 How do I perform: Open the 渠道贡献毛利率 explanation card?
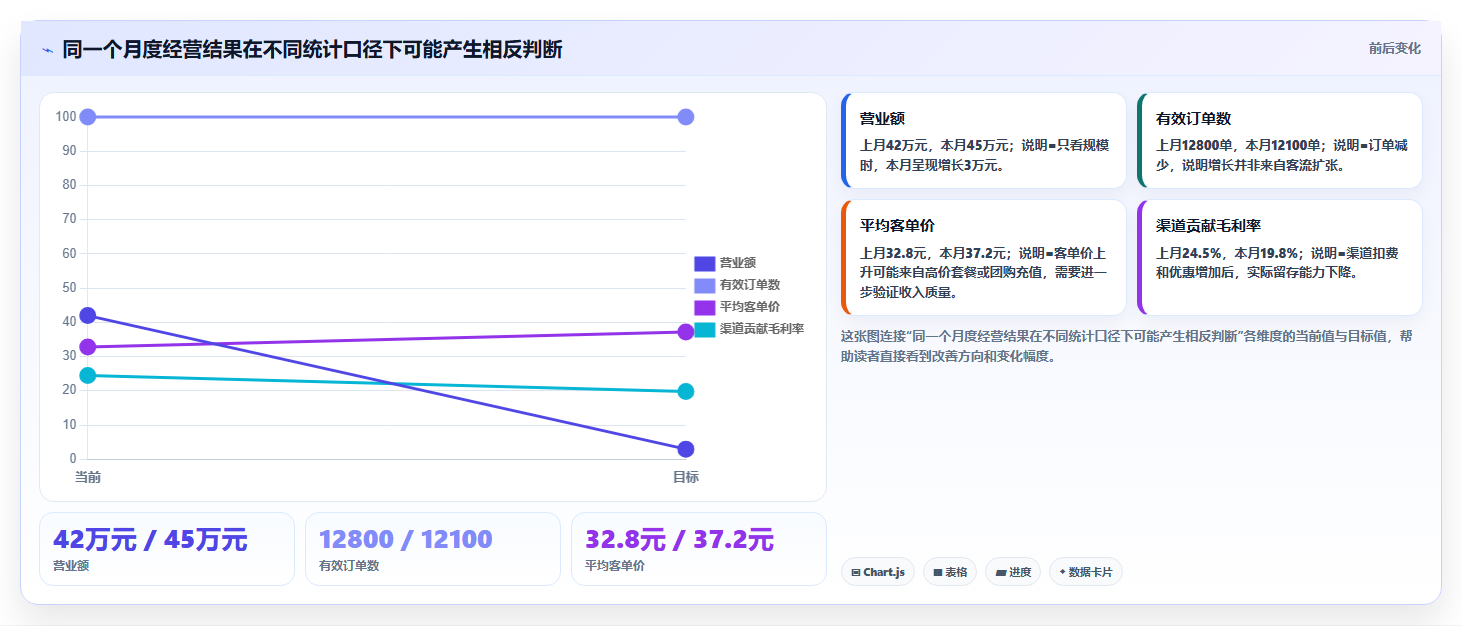pos(1280,258)
